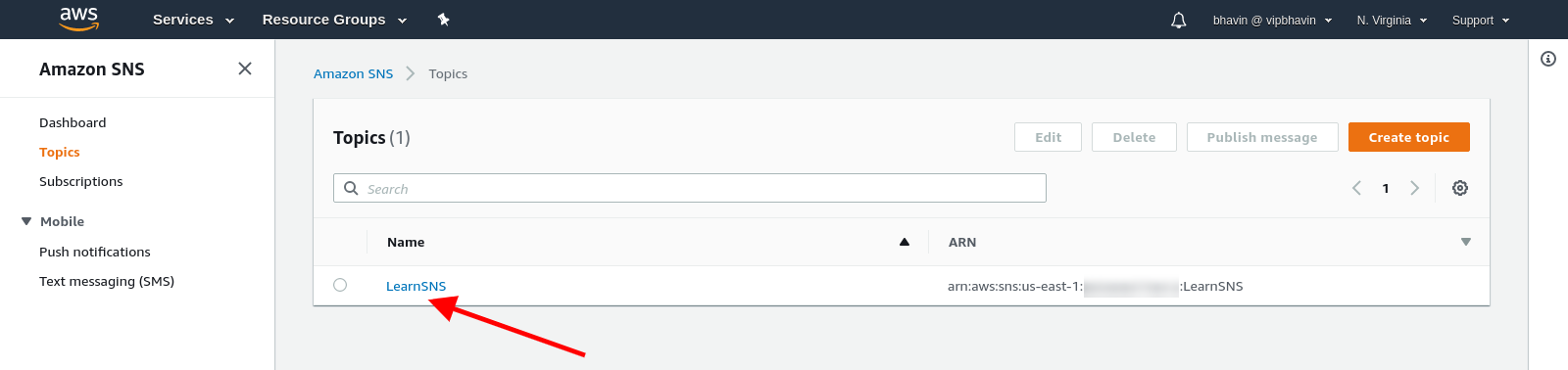
Task: Go to previous page of topics
Action: click(x=1357, y=188)
